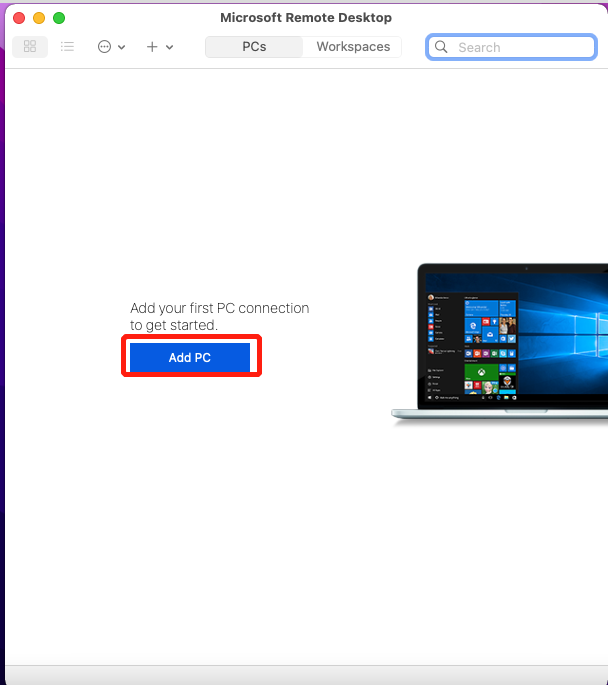Click the Add PC button
The width and height of the screenshot is (608, 685).
click(x=190, y=357)
